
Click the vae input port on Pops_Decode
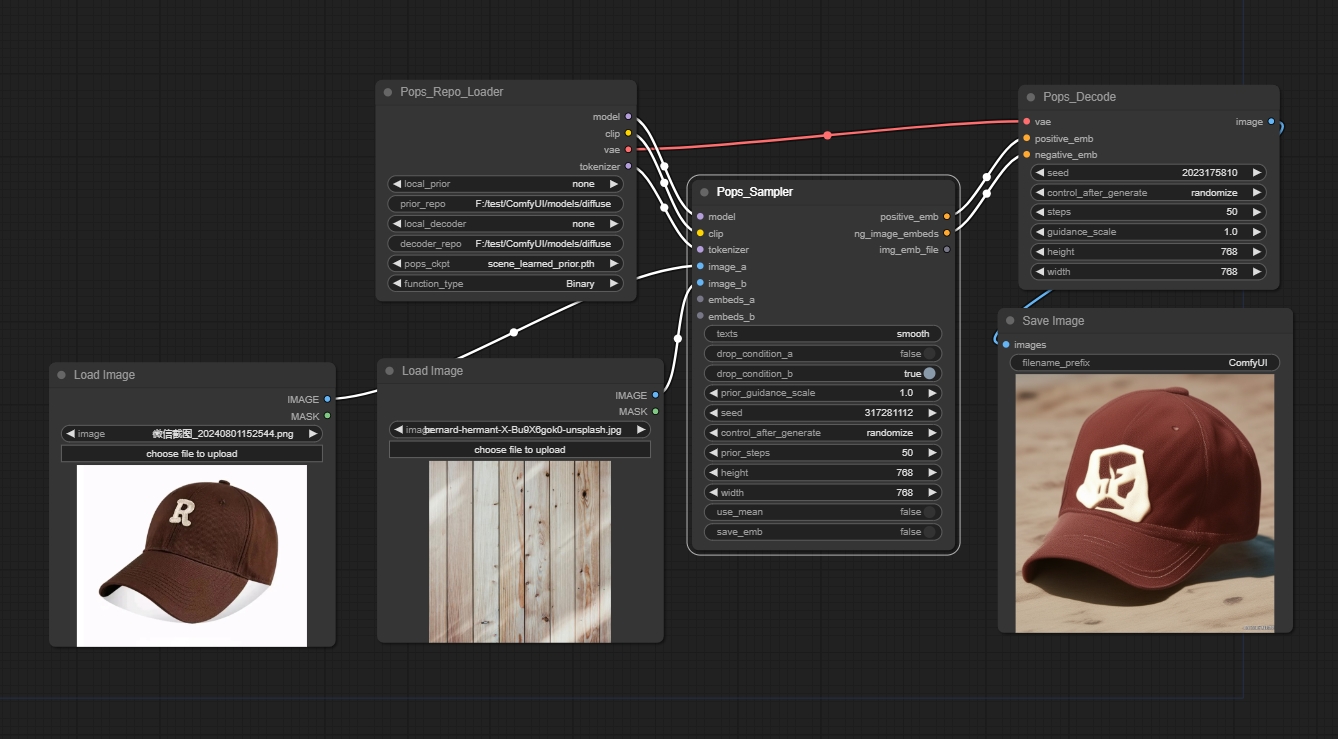[x=1027, y=122]
